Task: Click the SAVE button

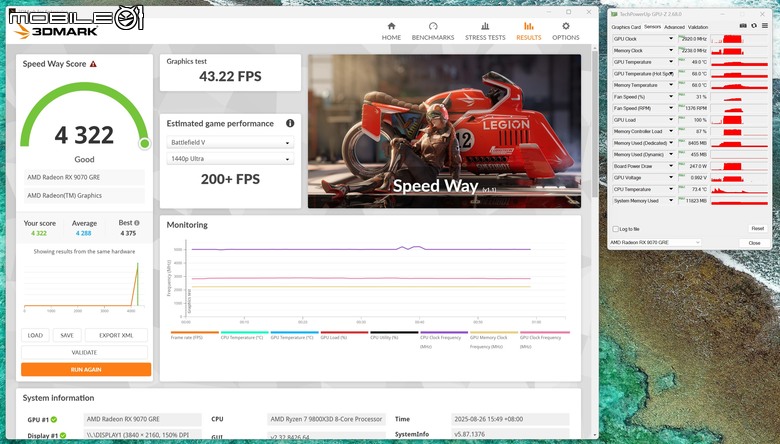Action: coord(67,336)
